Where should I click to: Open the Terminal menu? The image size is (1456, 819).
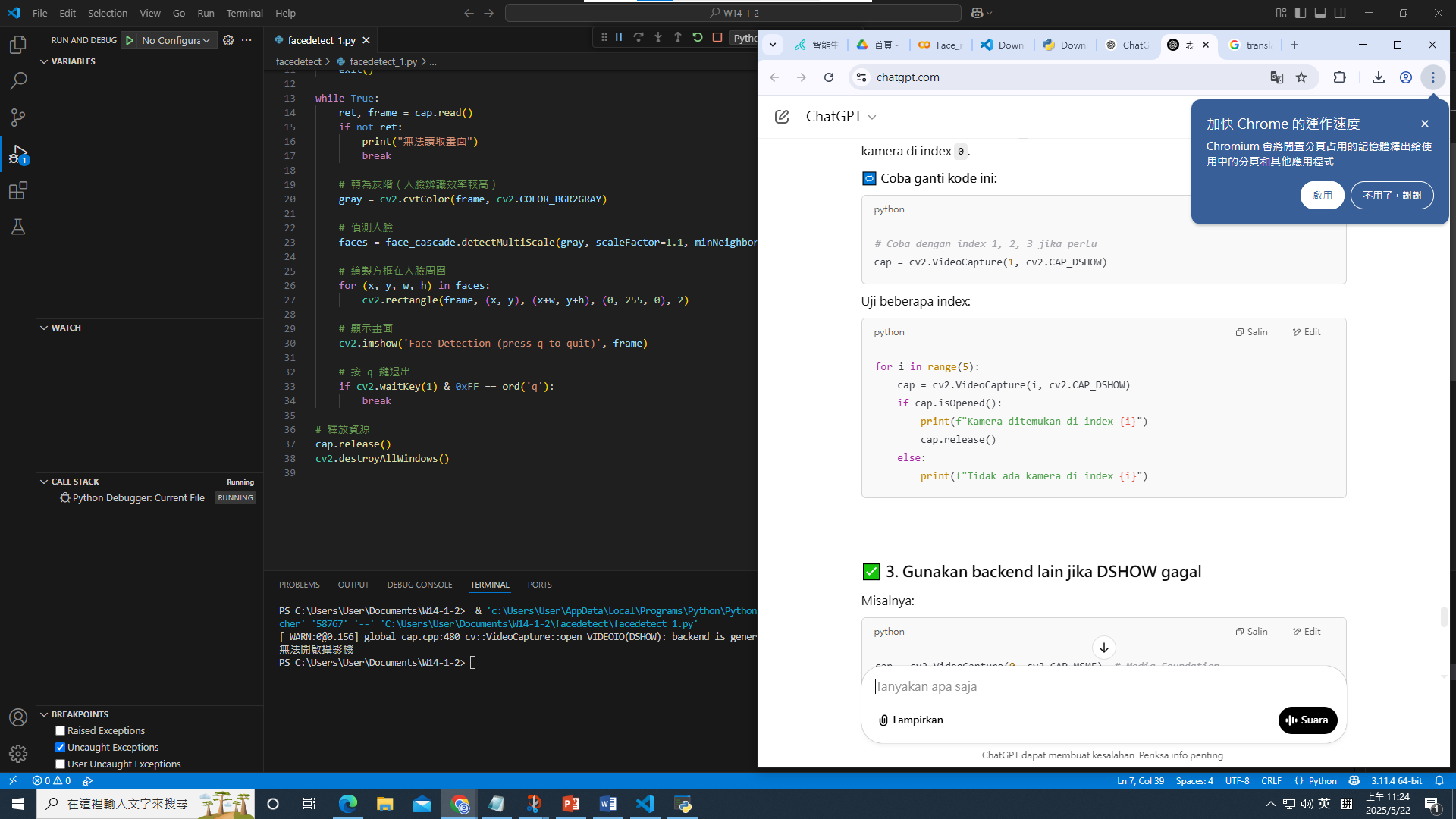(244, 13)
